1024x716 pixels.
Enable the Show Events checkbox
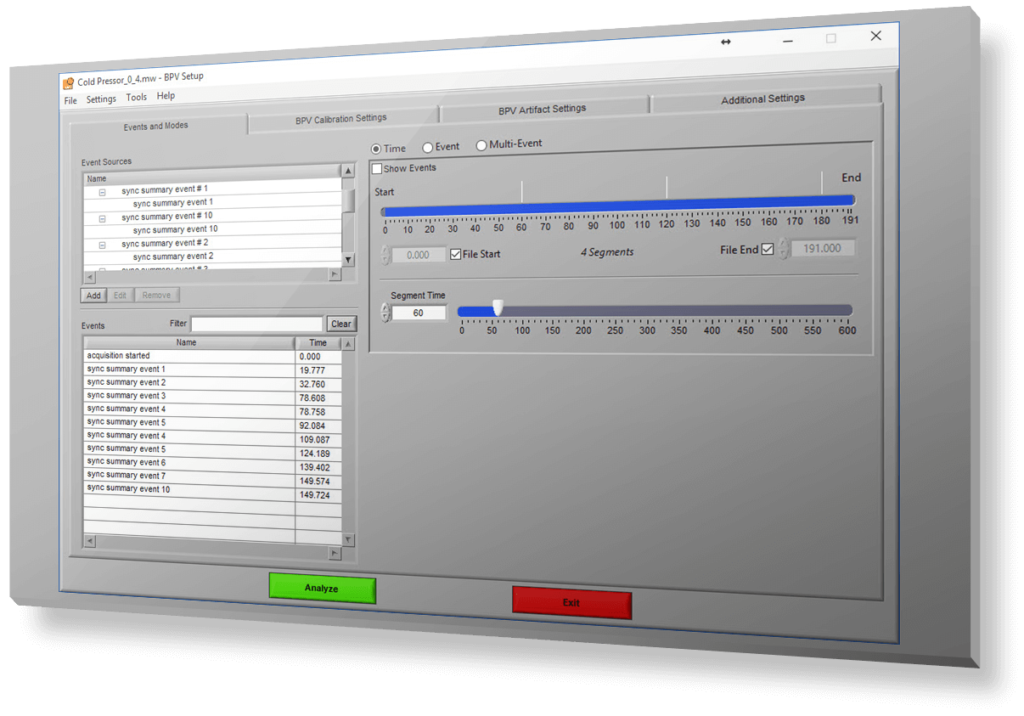coord(378,169)
